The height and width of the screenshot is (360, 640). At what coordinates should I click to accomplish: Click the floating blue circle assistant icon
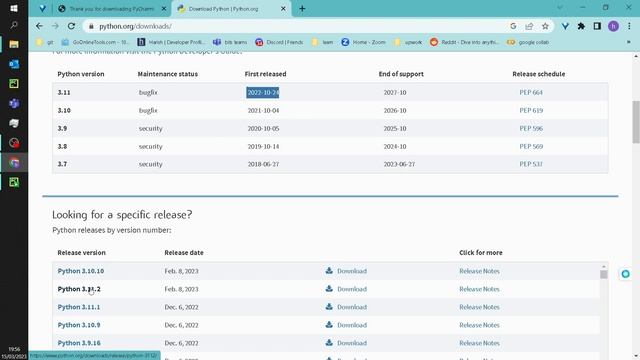coord(625,274)
